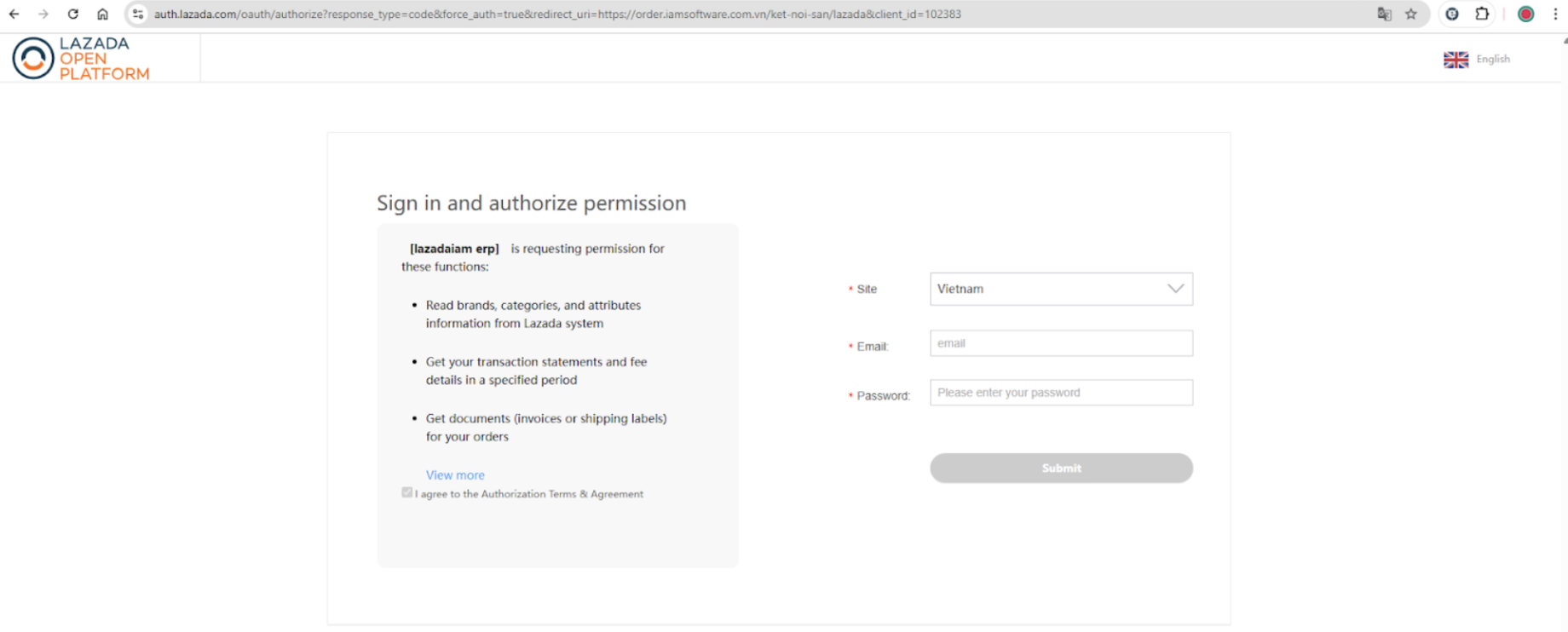This screenshot has height=632, width=1568.
Task: Click the translate page icon
Action: (1384, 14)
